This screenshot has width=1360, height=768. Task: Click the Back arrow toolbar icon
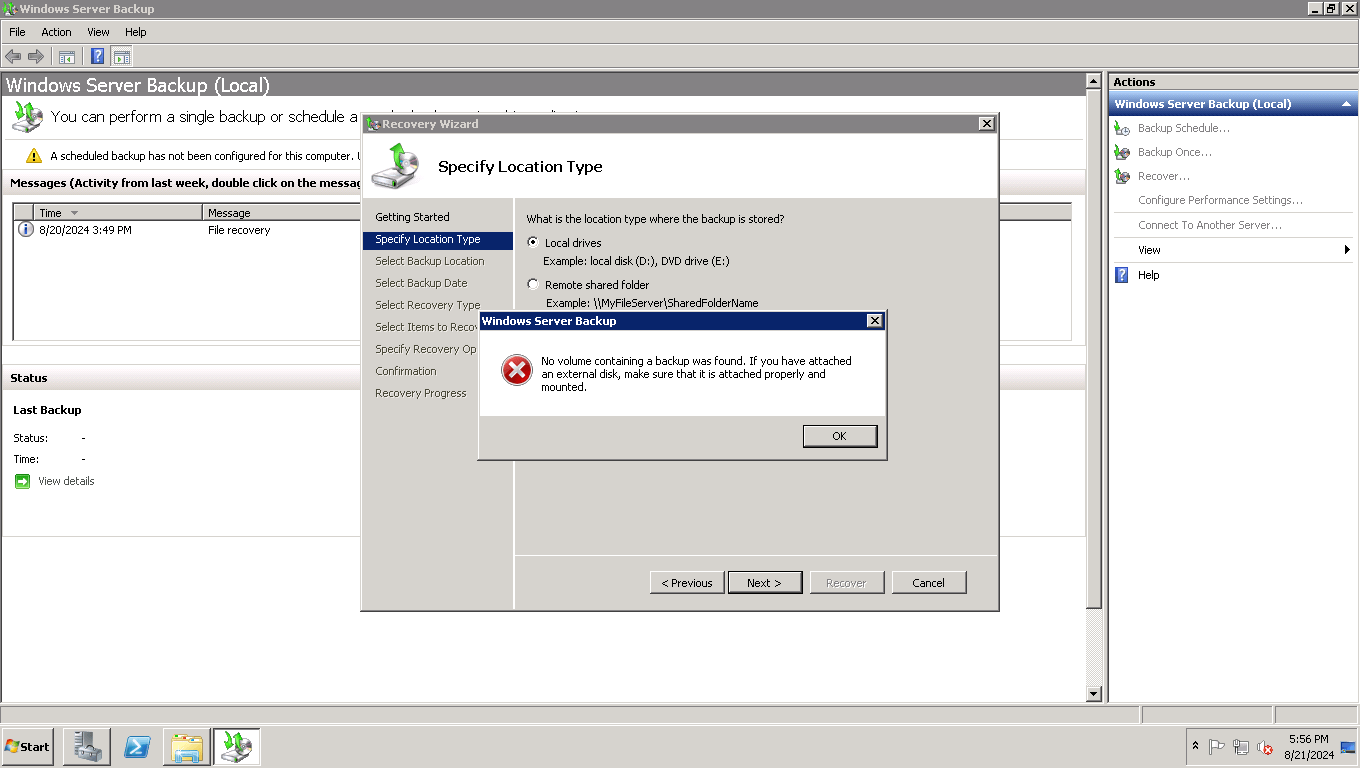(13, 57)
